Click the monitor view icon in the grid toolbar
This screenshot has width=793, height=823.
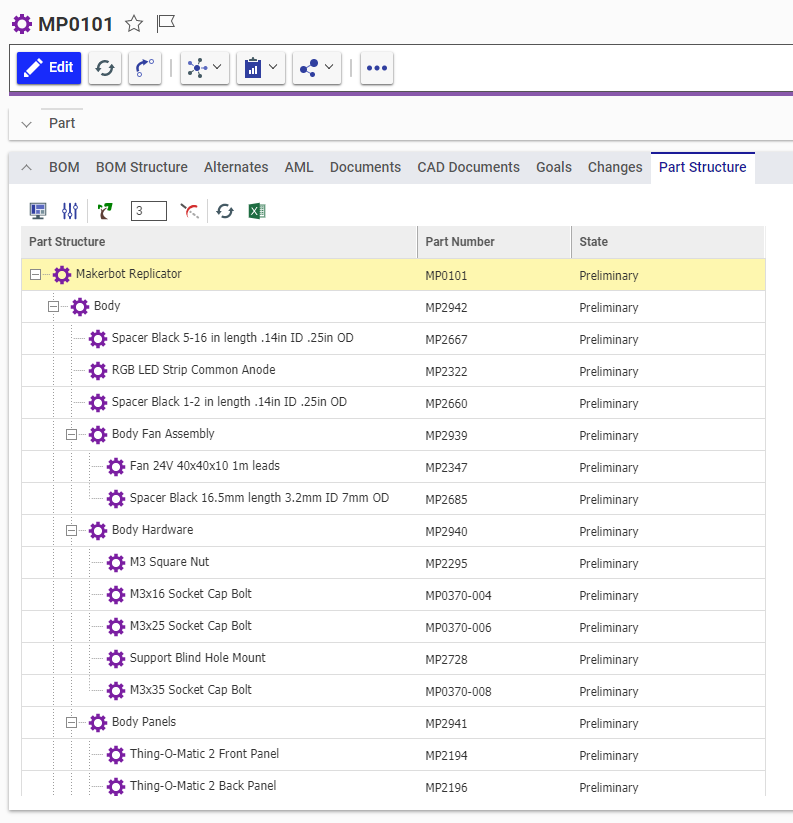(38, 211)
